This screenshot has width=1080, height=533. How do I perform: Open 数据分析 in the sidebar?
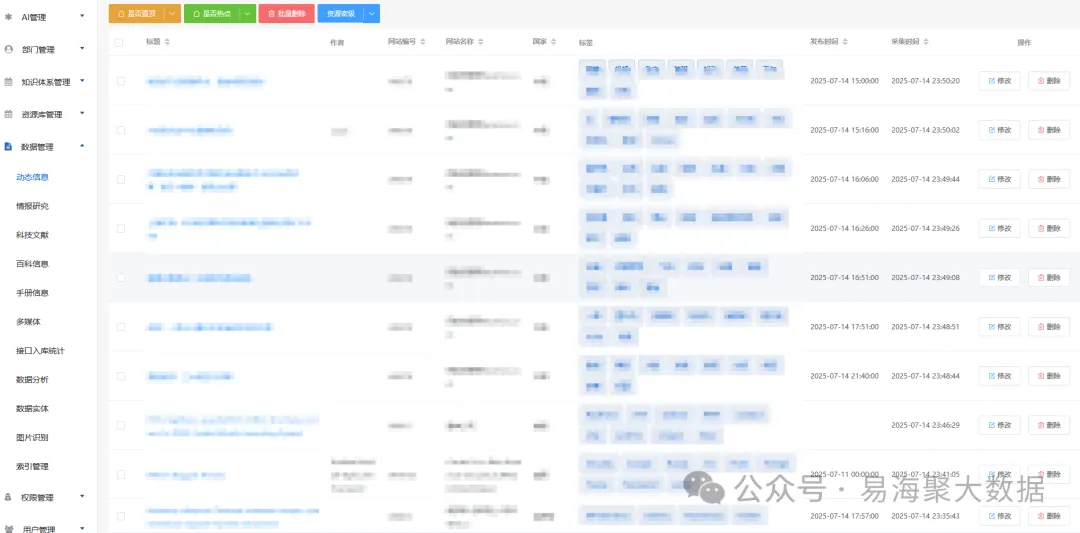[x=32, y=379]
